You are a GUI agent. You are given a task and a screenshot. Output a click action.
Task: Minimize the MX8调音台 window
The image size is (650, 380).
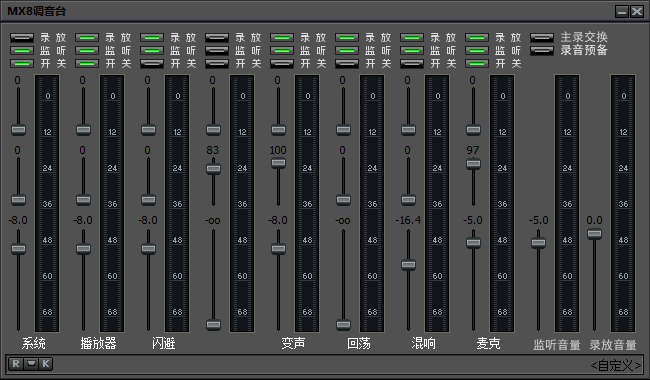pos(622,12)
